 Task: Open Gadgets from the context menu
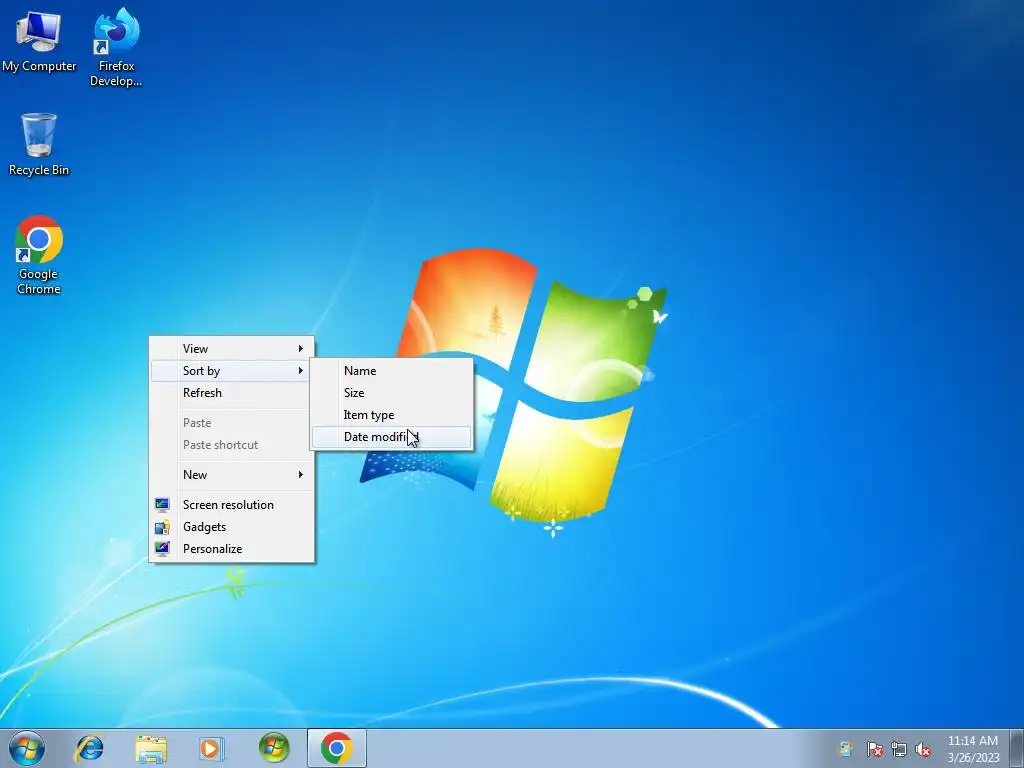231,527
